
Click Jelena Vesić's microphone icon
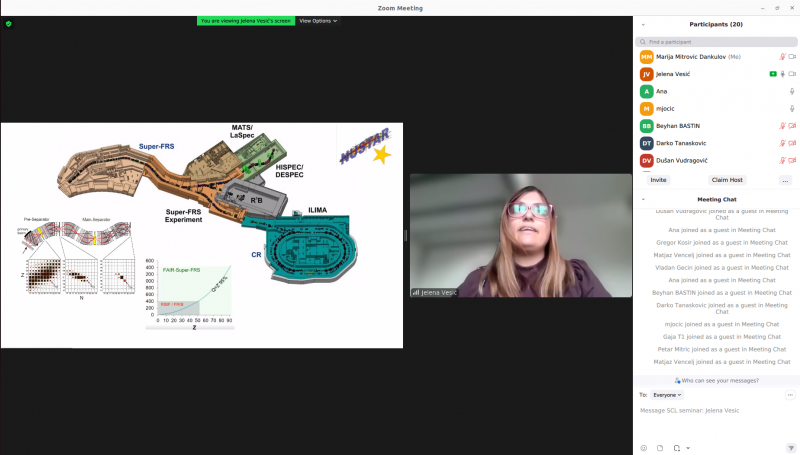tap(783, 74)
